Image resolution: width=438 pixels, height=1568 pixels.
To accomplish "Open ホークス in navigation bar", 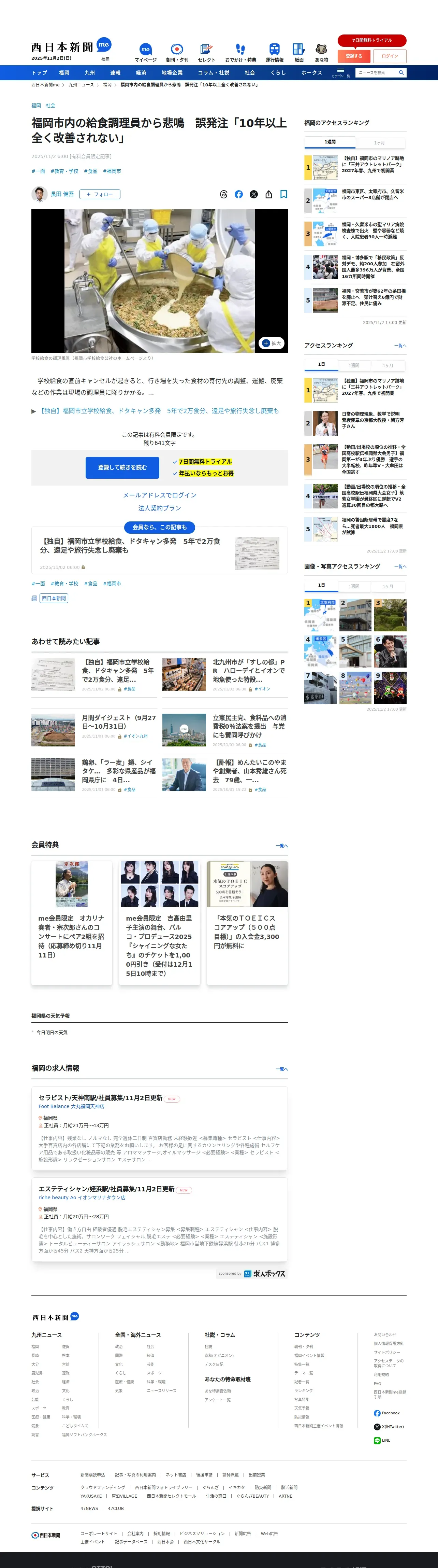I will click(x=311, y=72).
